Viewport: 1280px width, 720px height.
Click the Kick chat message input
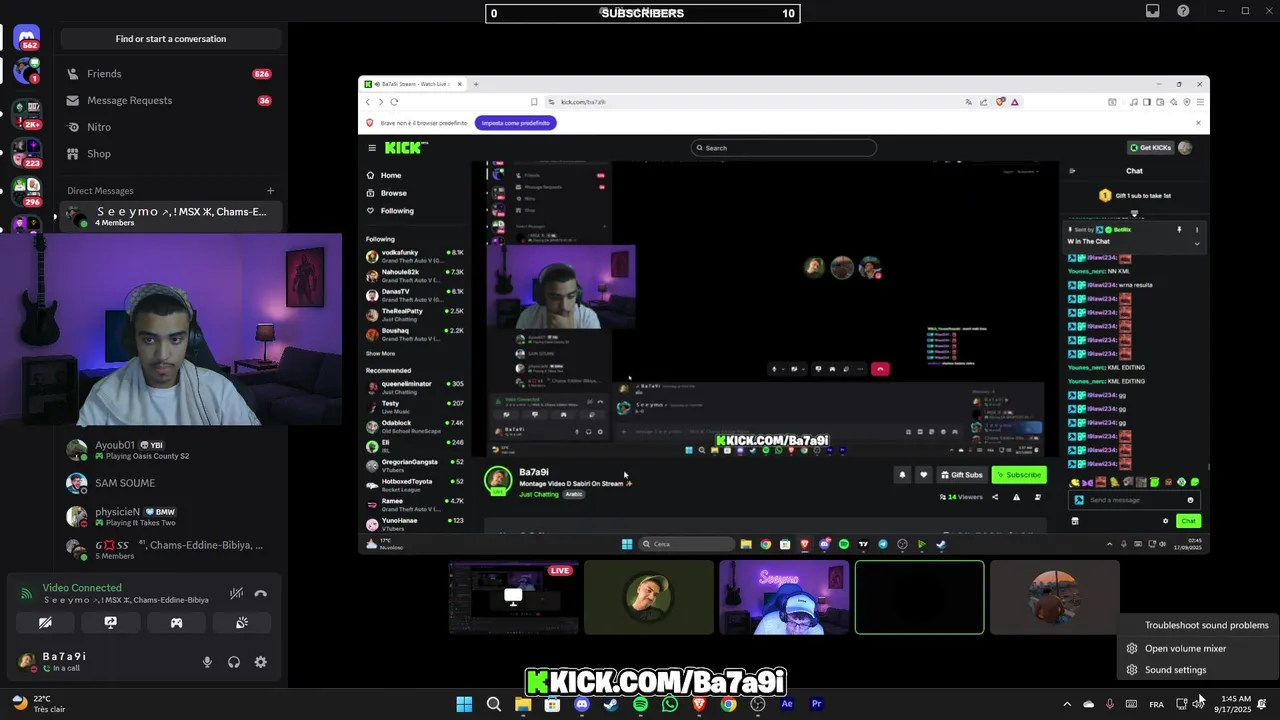tap(1135, 500)
